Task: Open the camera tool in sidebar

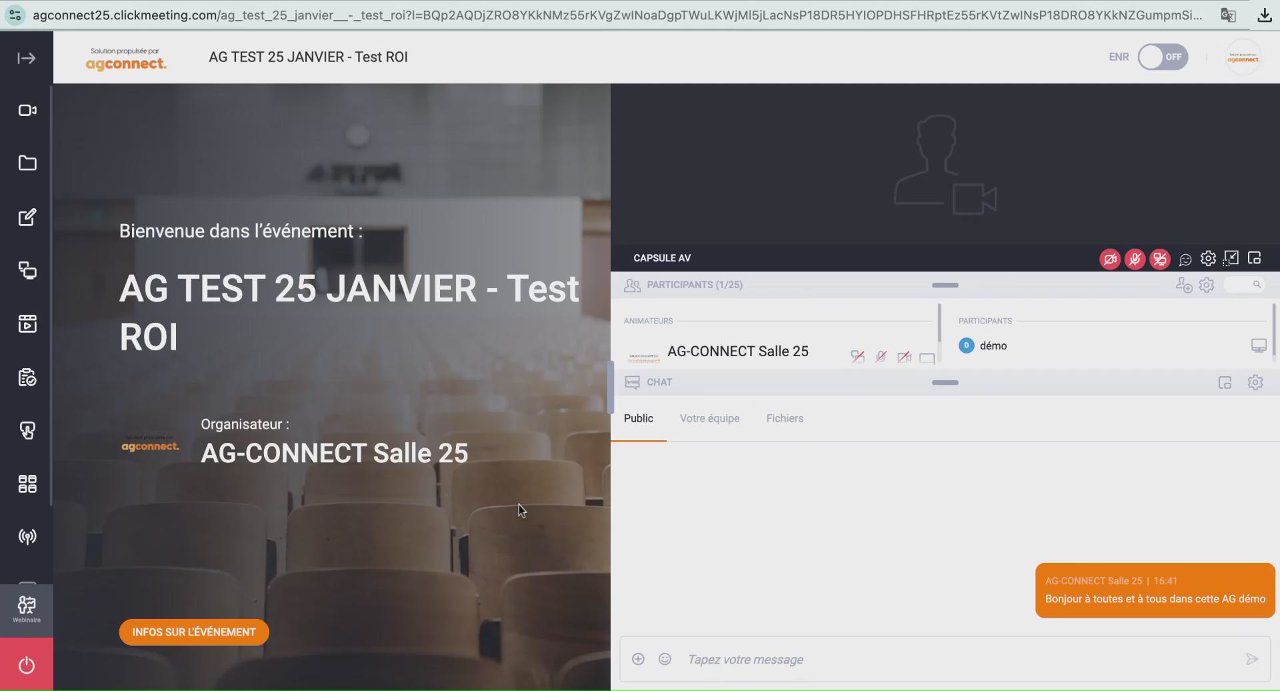Action: click(x=27, y=111)
